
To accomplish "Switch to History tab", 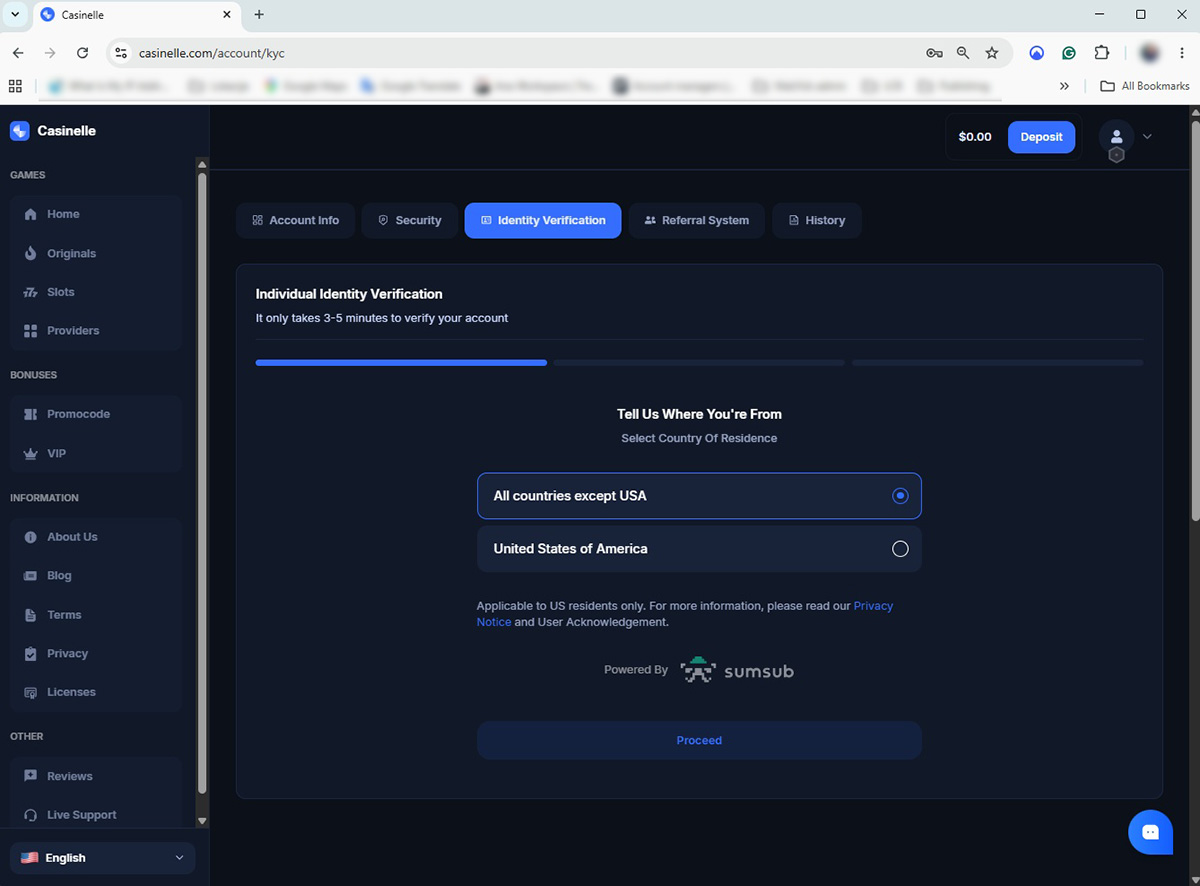I will pos(817,220).
